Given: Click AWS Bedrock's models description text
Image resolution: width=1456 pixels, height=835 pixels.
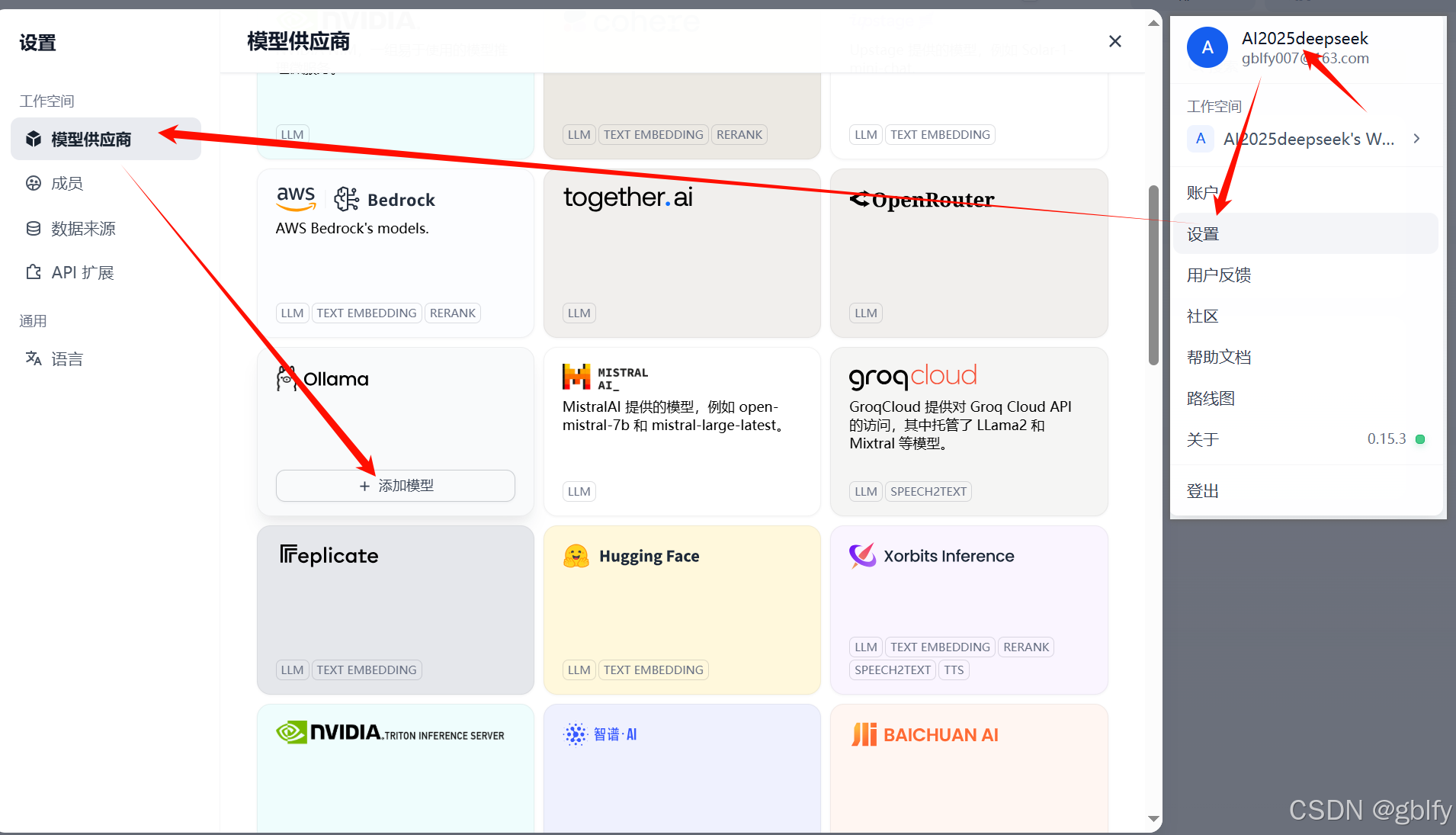Looking at the screenshot, I should point(352,228).
